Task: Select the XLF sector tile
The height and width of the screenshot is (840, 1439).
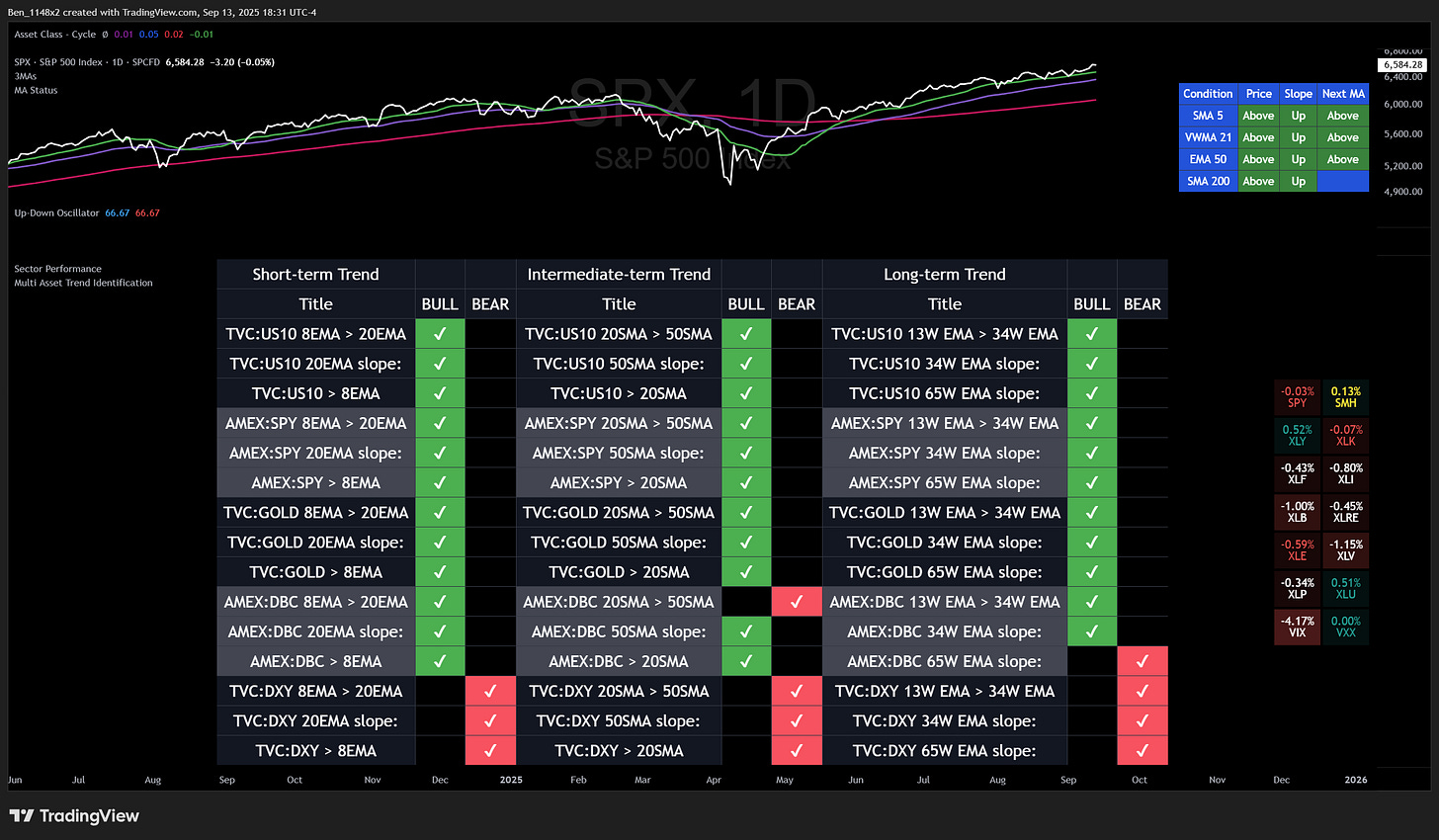Action: (x=1298, y=473)
